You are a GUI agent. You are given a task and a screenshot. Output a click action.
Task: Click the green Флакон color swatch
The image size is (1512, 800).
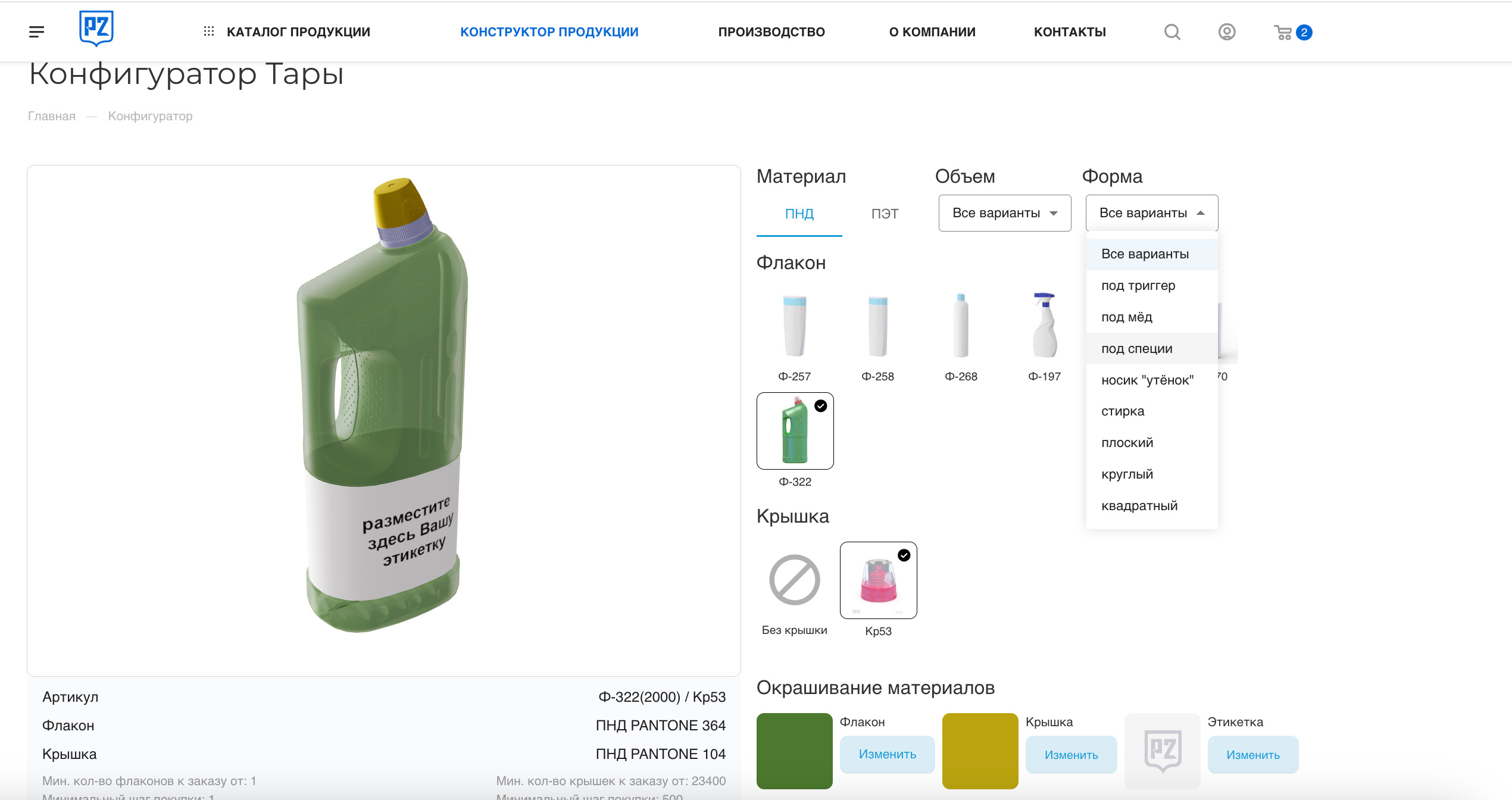(x=795, y=751)
